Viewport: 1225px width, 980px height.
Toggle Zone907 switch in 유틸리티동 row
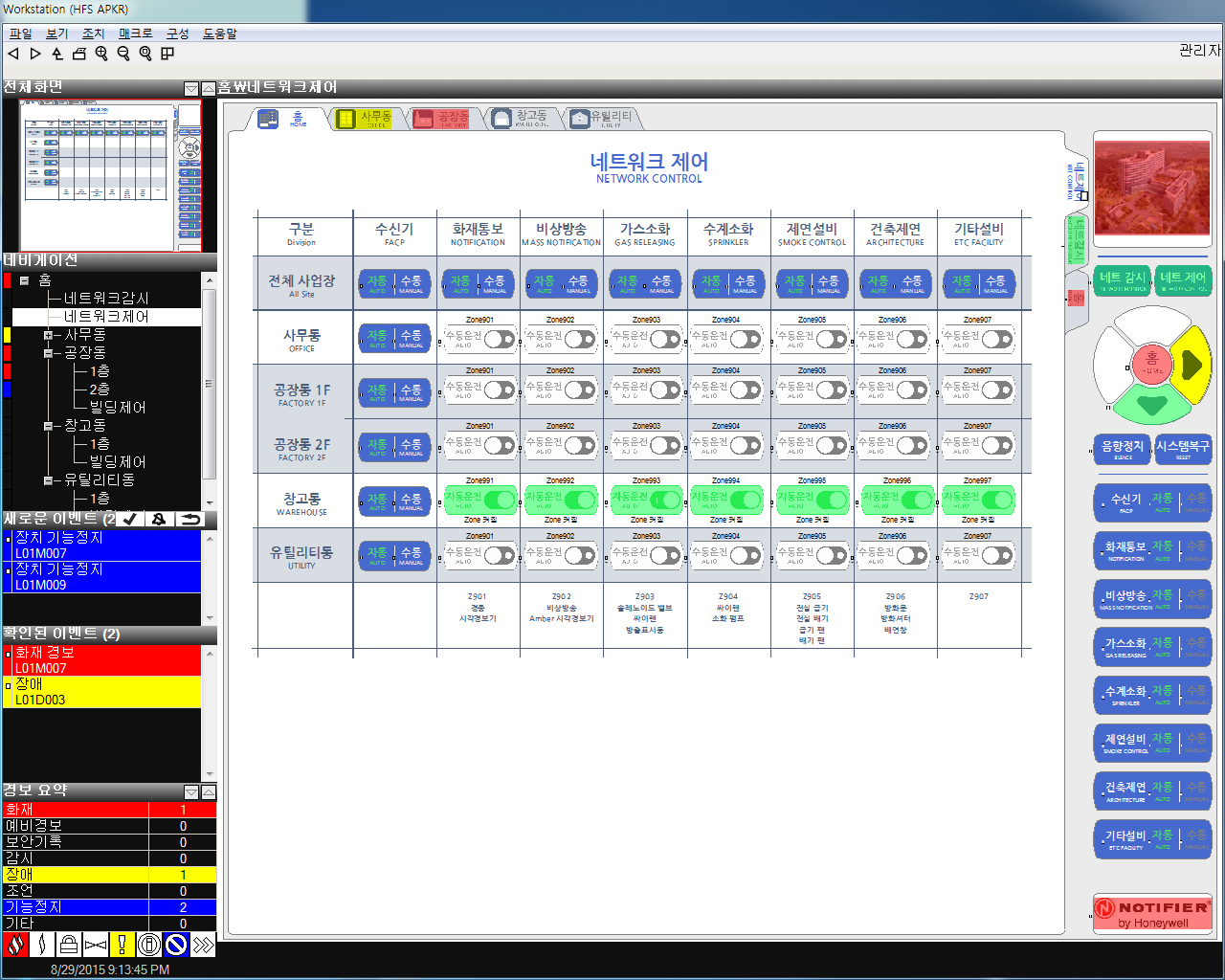996,555
